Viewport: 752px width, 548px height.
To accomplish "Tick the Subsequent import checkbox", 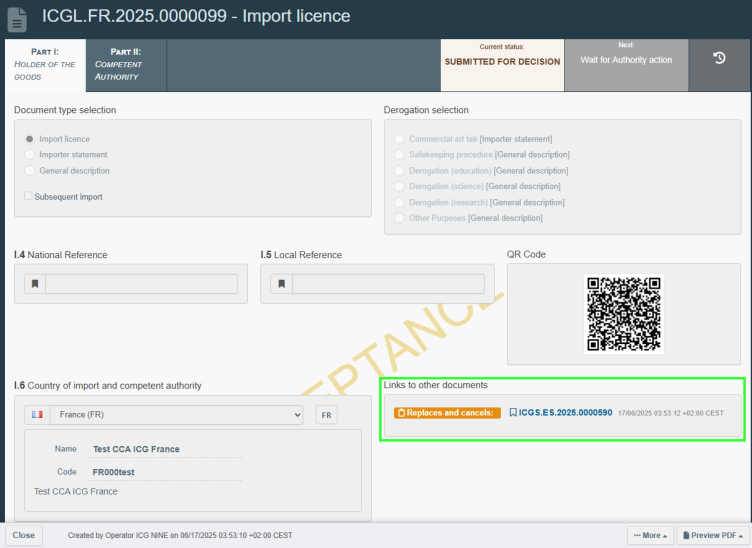I will 29,197.
